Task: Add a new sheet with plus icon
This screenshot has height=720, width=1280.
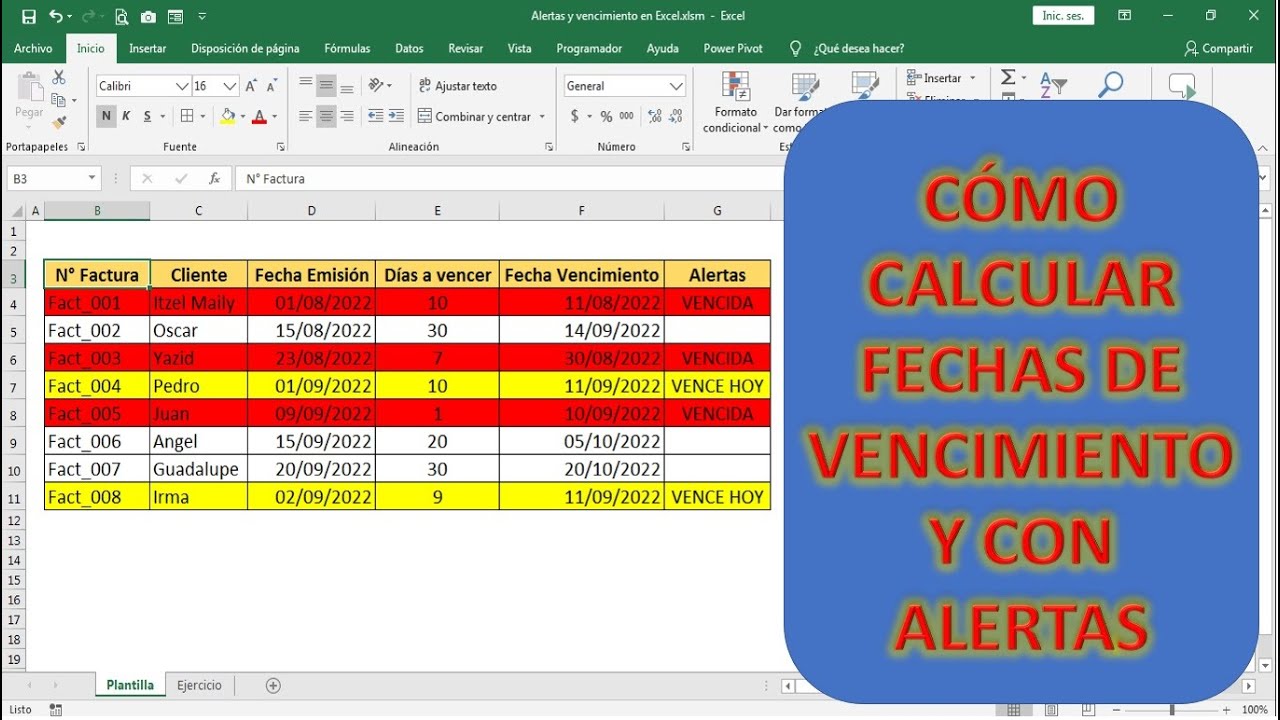Action: point(273,685)
